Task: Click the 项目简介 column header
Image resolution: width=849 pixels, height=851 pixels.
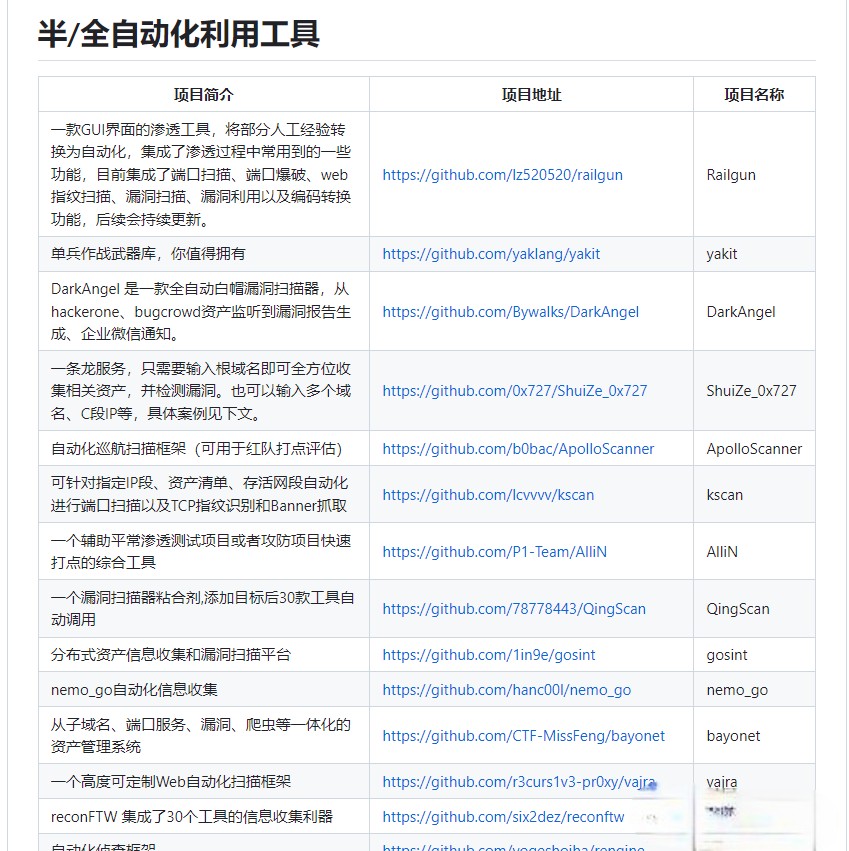Action: coord(204,95)
